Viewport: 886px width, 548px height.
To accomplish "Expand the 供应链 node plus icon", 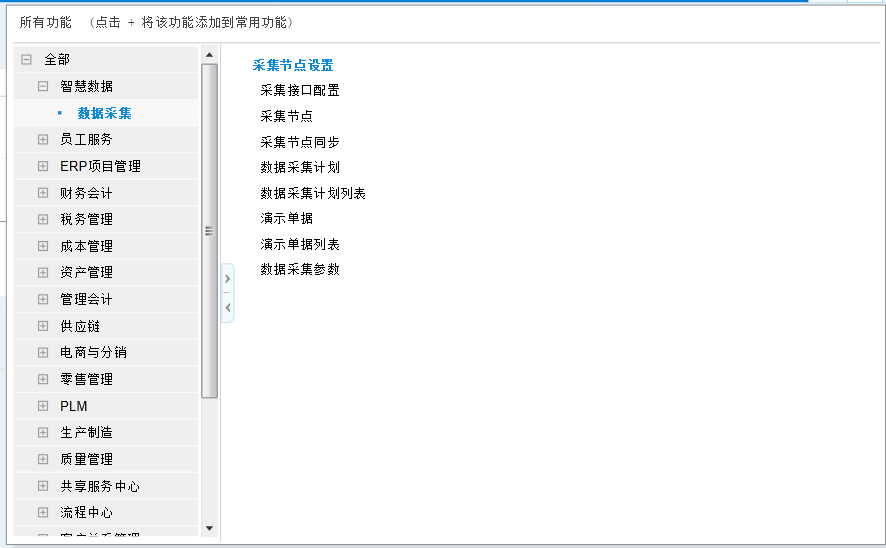I will [43, 326].
